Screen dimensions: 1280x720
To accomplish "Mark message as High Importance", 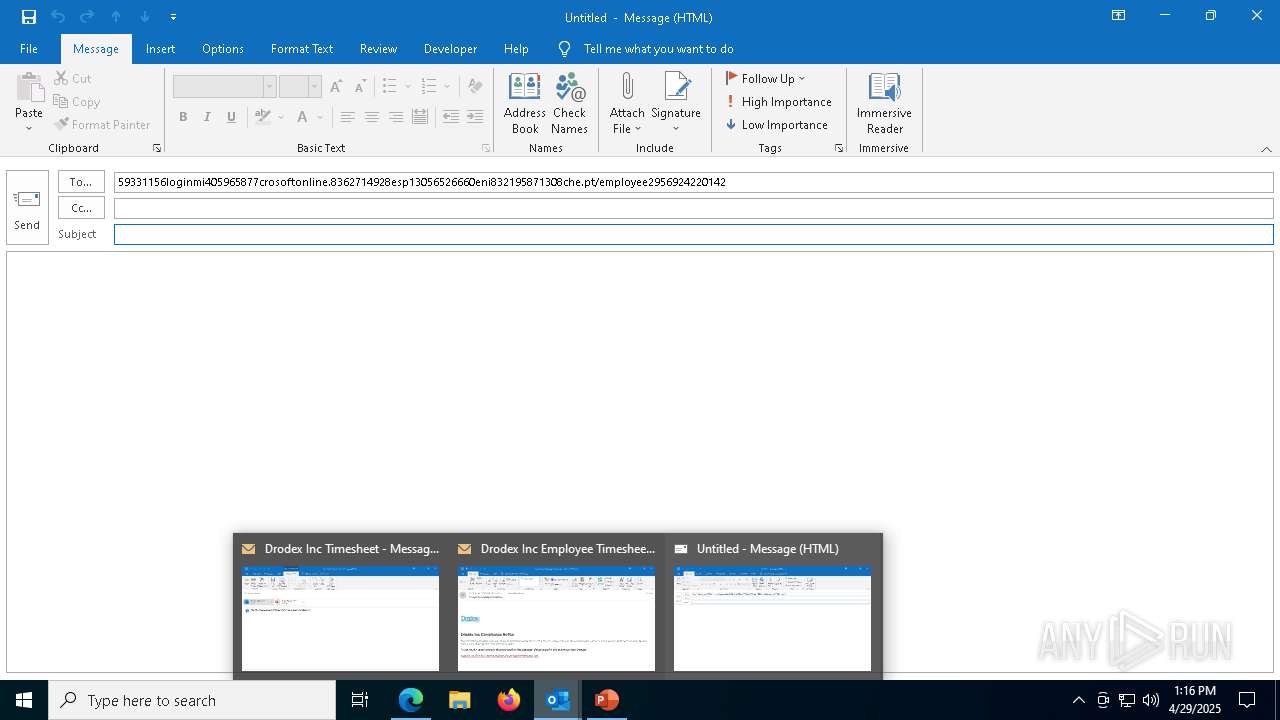I will tap(779, 101).
